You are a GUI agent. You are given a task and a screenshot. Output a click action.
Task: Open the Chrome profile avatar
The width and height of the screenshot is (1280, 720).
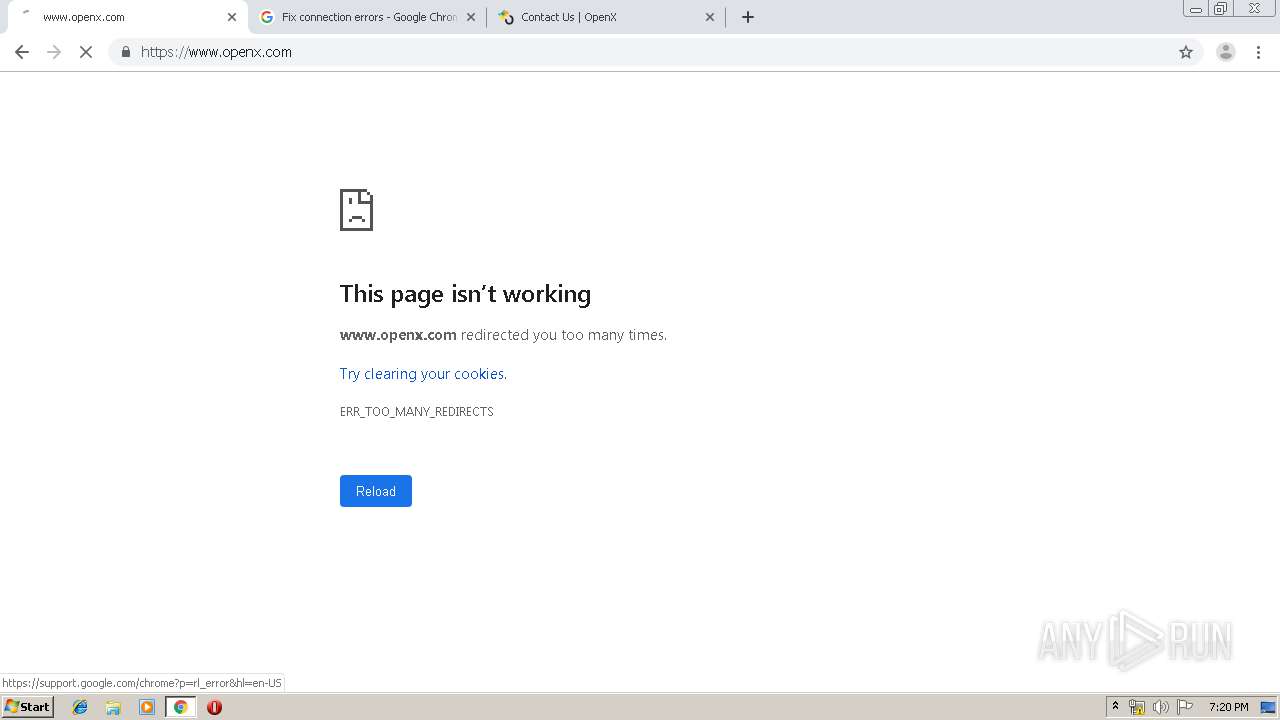click(x=1225, y=52)
